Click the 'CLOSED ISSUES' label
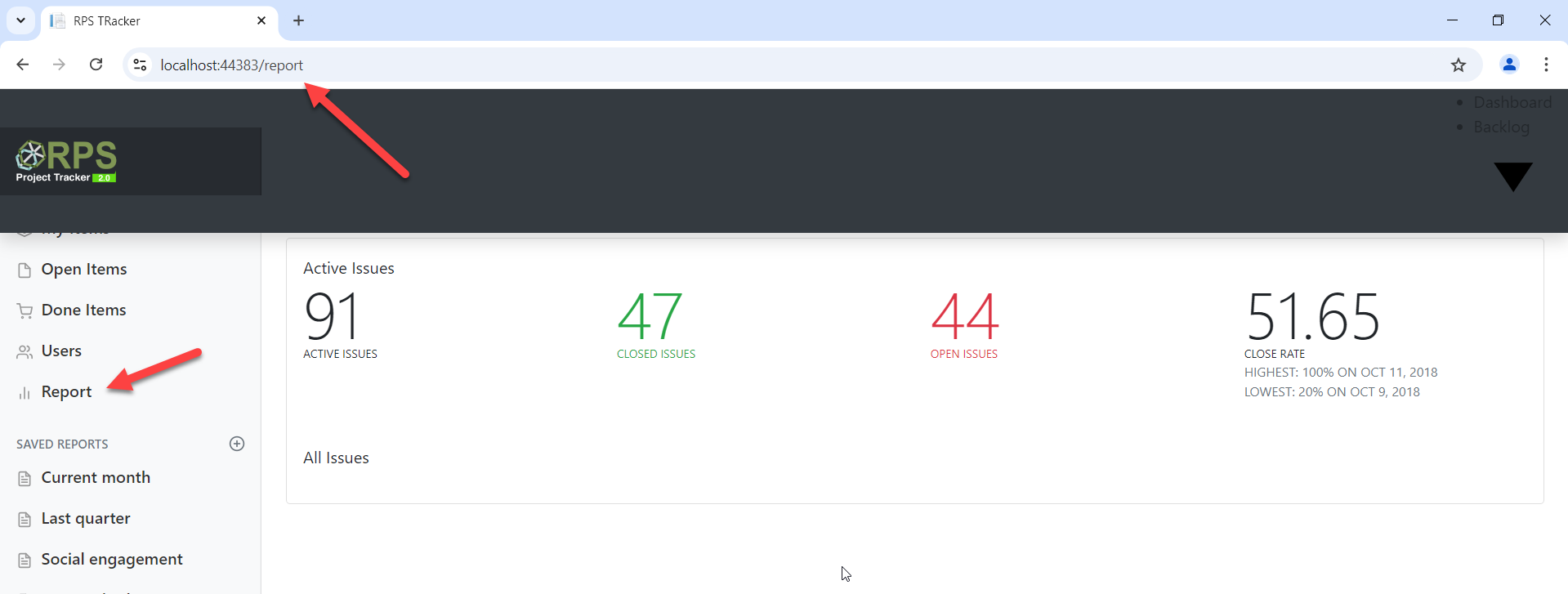The height and width of the screenshot is (594, 1568). [x=656, y=354]
